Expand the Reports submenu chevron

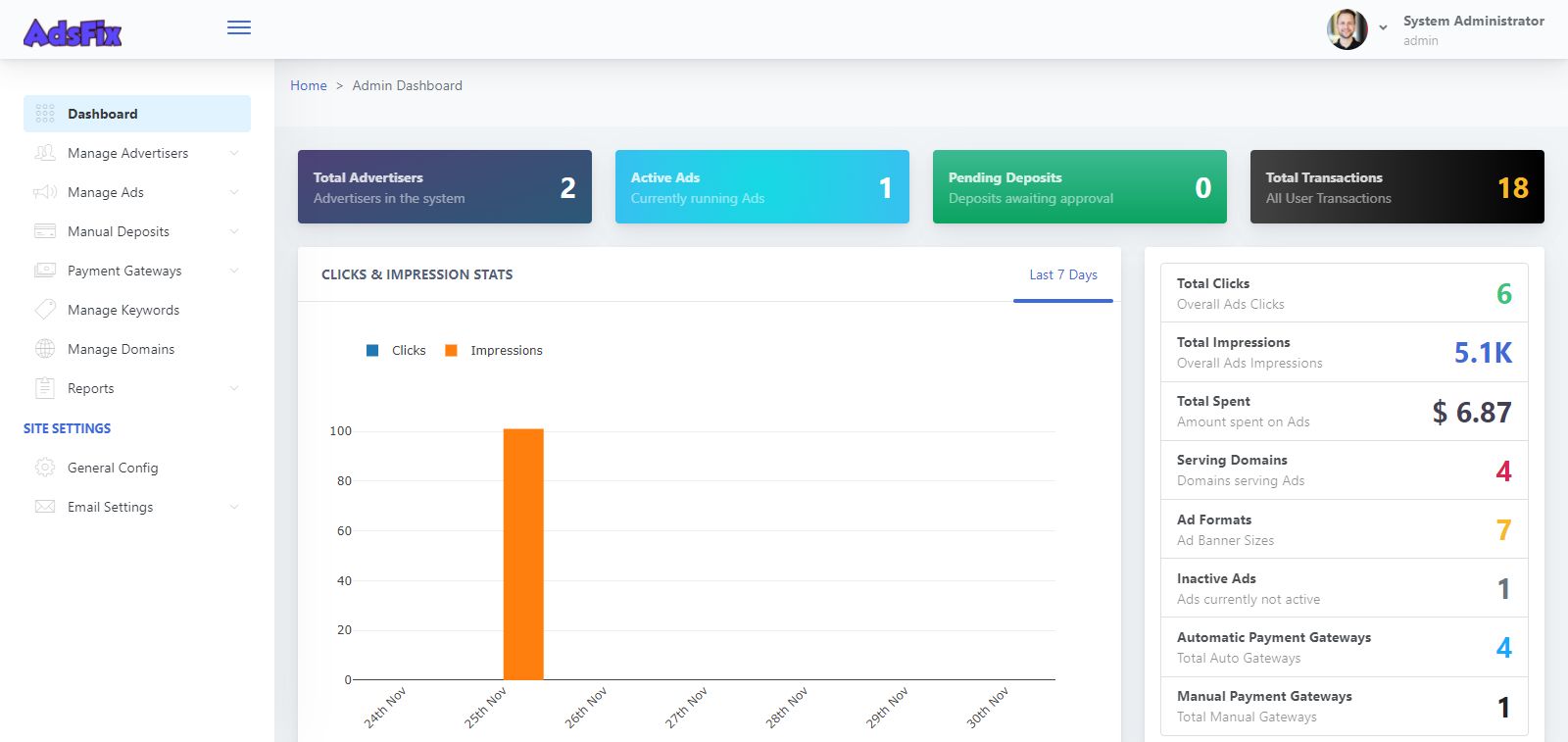click(233, 388)
